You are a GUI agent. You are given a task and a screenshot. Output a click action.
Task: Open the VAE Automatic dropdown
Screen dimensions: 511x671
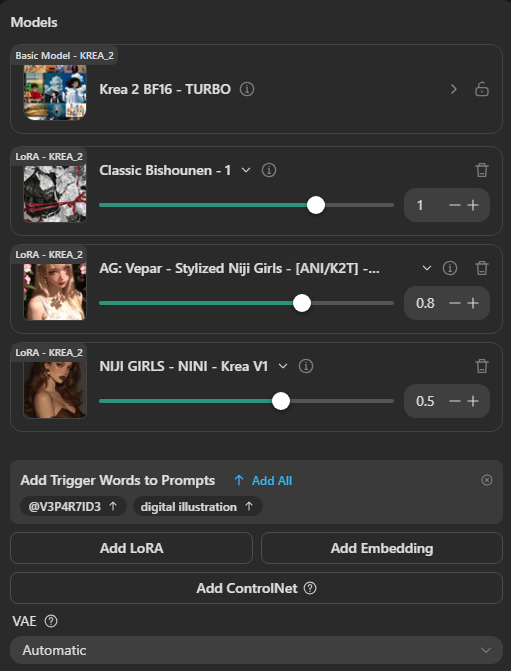[256, 650]
